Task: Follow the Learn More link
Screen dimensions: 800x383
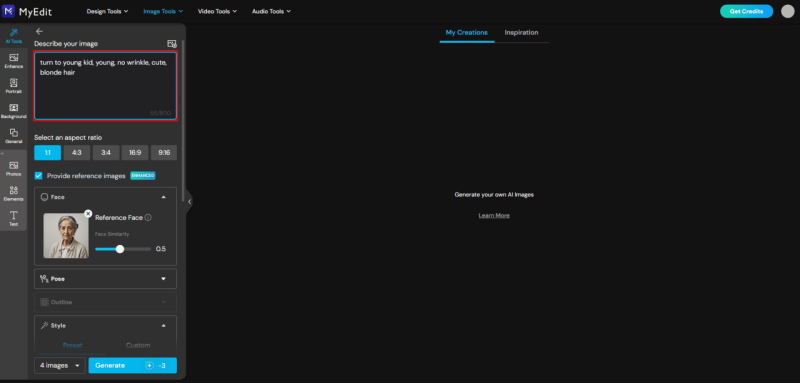Action: point(494,215)
